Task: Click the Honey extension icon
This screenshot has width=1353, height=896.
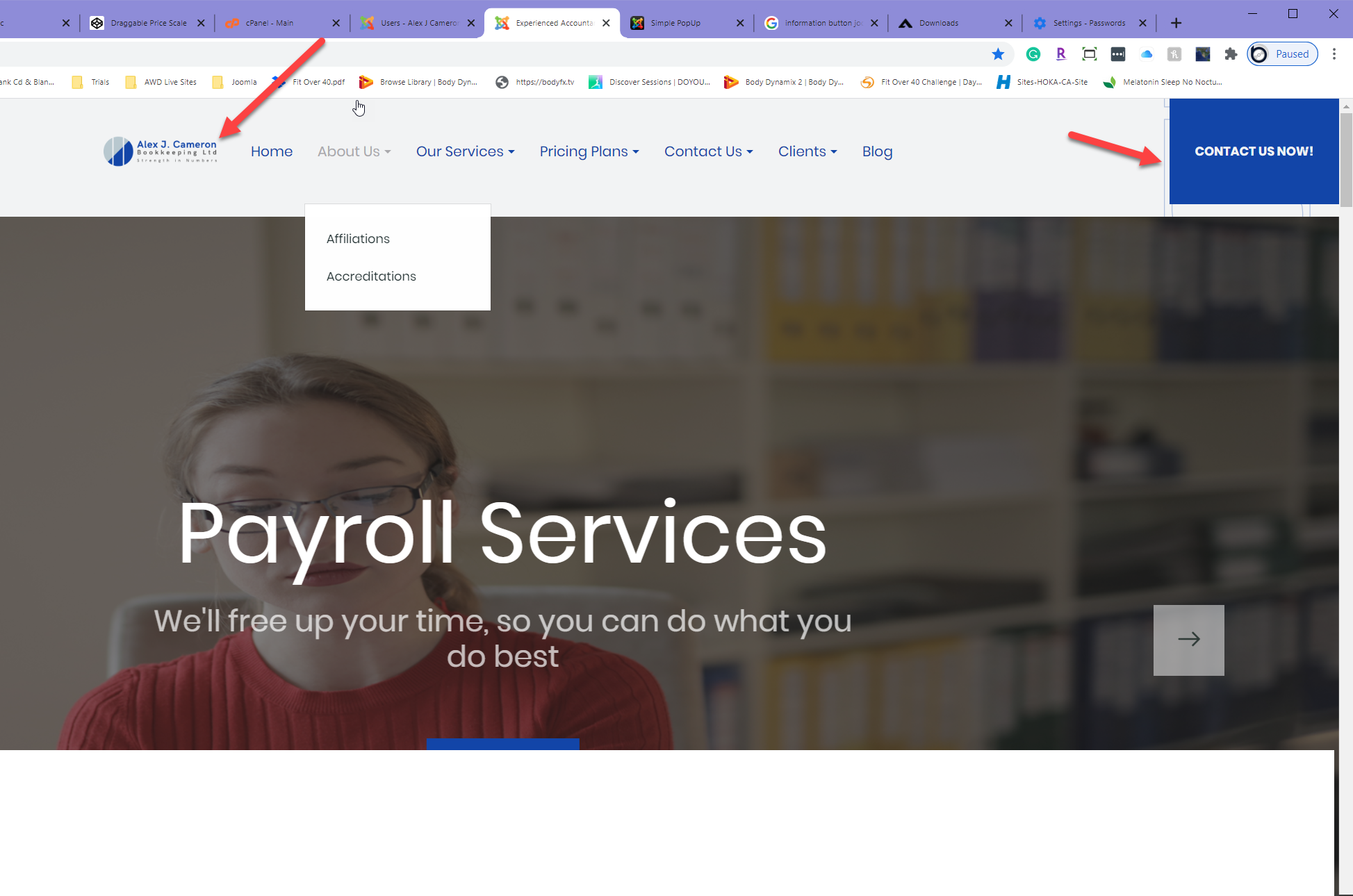Action: [x=1174, y=54]
